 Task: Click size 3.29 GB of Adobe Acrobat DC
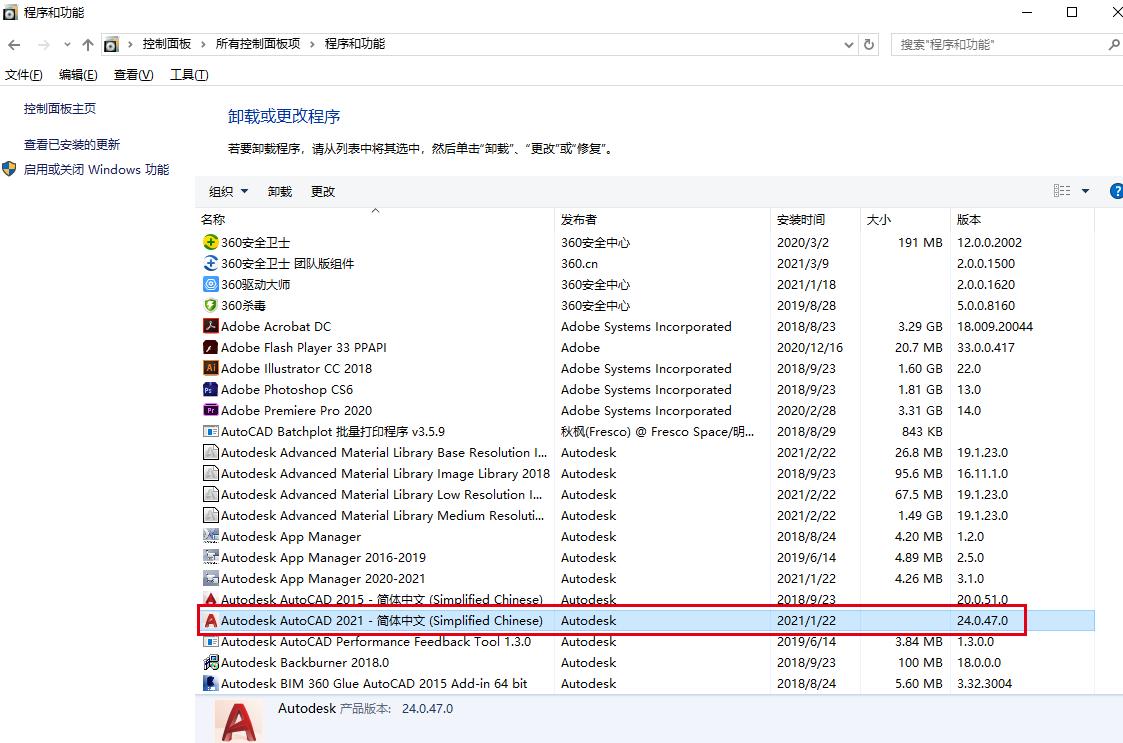tap(920, 326)
